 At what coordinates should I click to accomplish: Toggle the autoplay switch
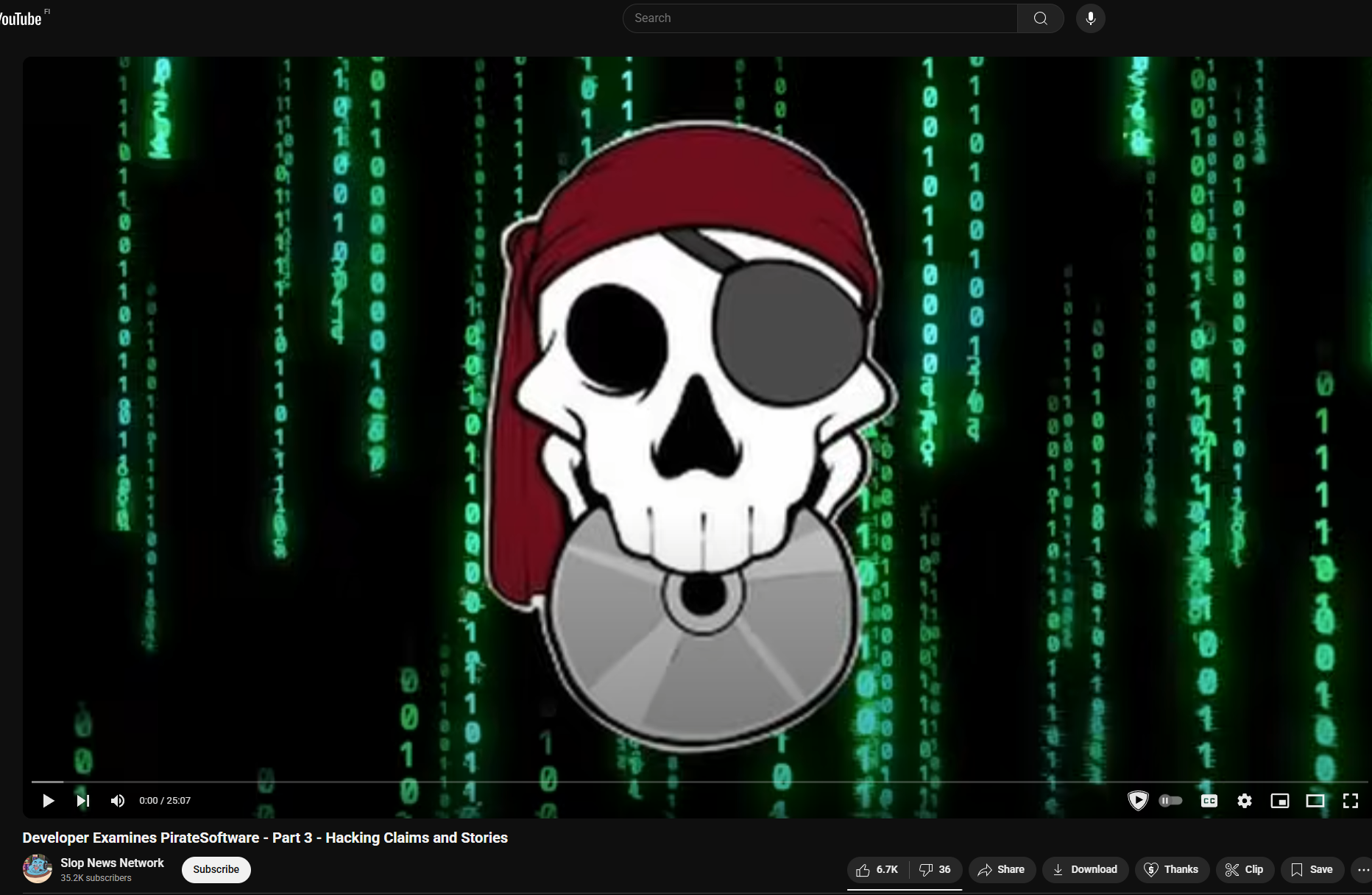1170,800
